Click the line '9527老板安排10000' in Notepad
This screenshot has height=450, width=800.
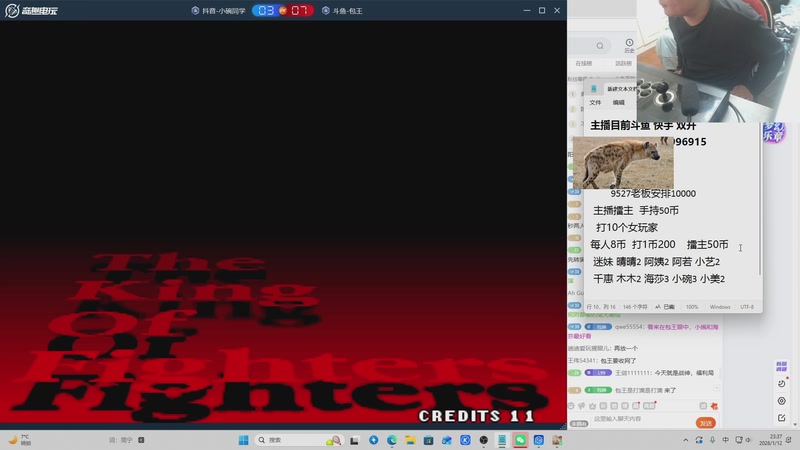tap(653, 193)
